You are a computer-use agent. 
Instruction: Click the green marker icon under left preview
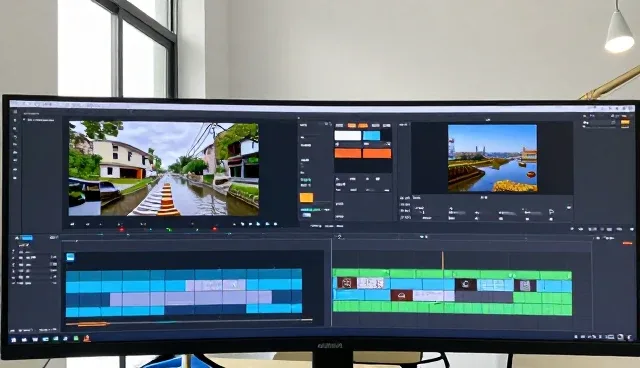coord(169,230)
